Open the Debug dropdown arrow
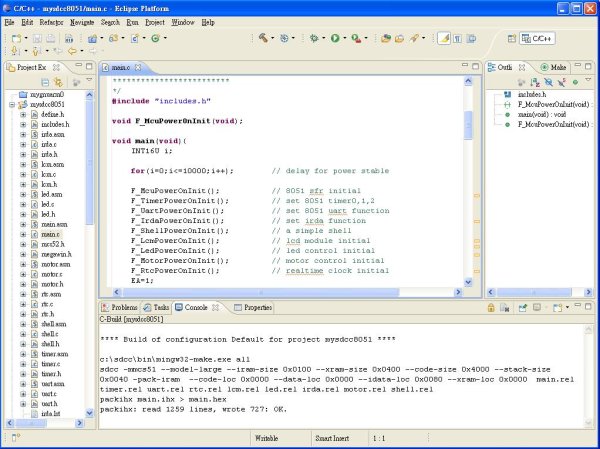Screen dimensions: 600x449 [324, 38]
